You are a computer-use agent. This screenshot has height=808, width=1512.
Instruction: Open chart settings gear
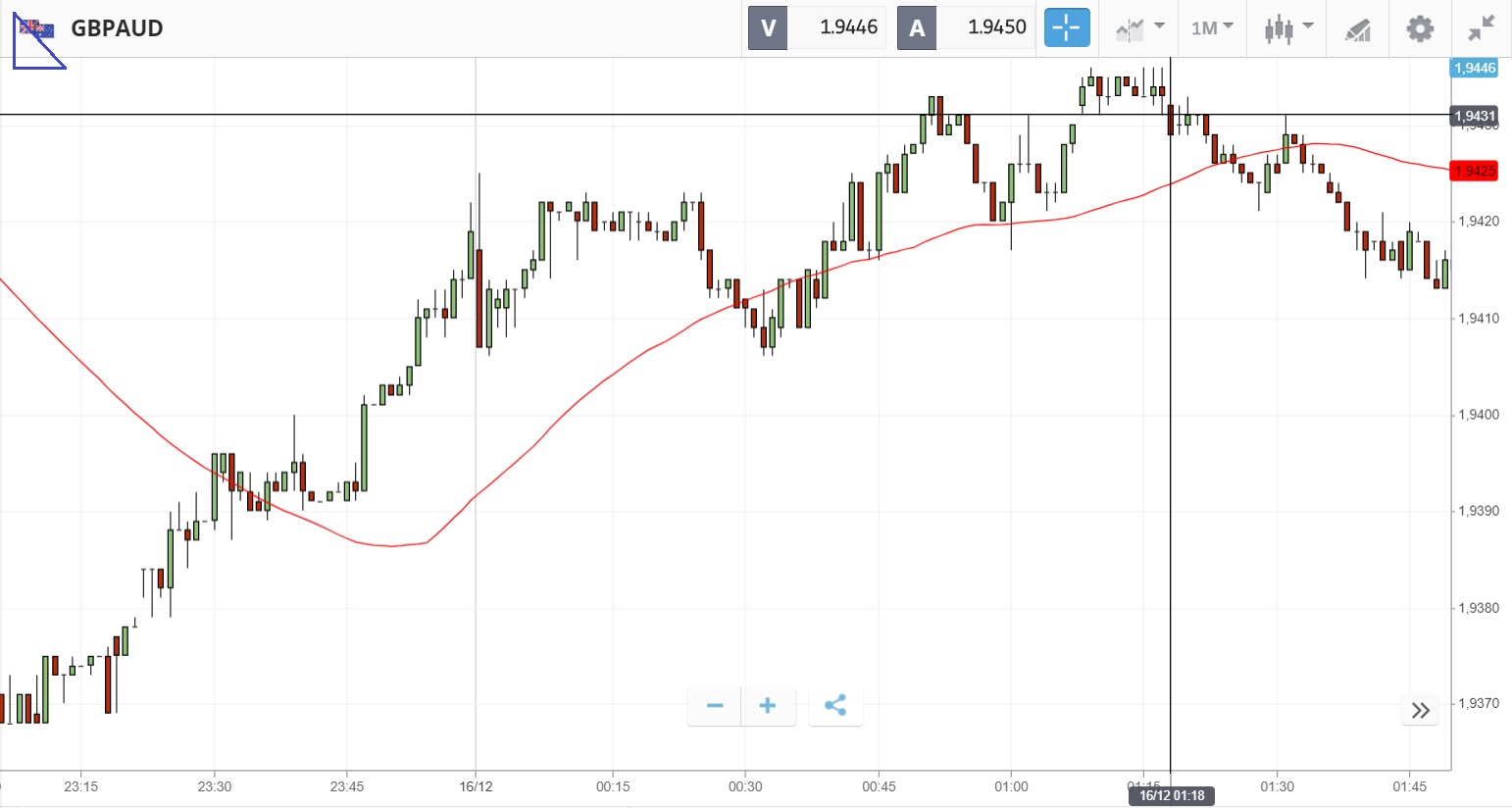click(1419, 28)
